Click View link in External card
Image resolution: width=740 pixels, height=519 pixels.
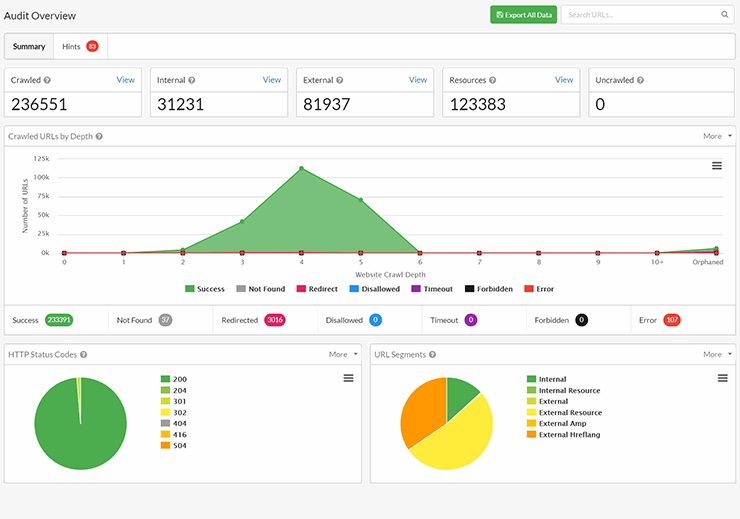(x=418, y=80)
